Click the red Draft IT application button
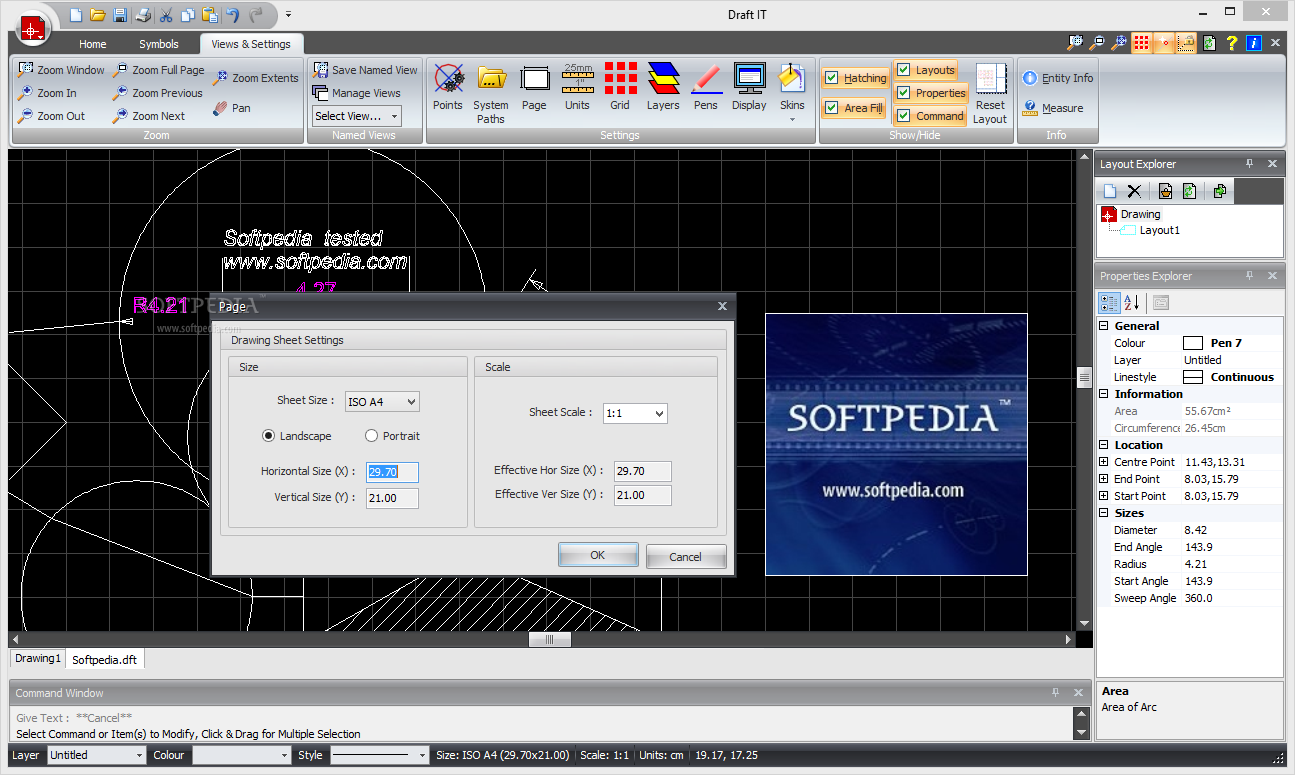Screen dimensions: 1295x775 [34, 28]
